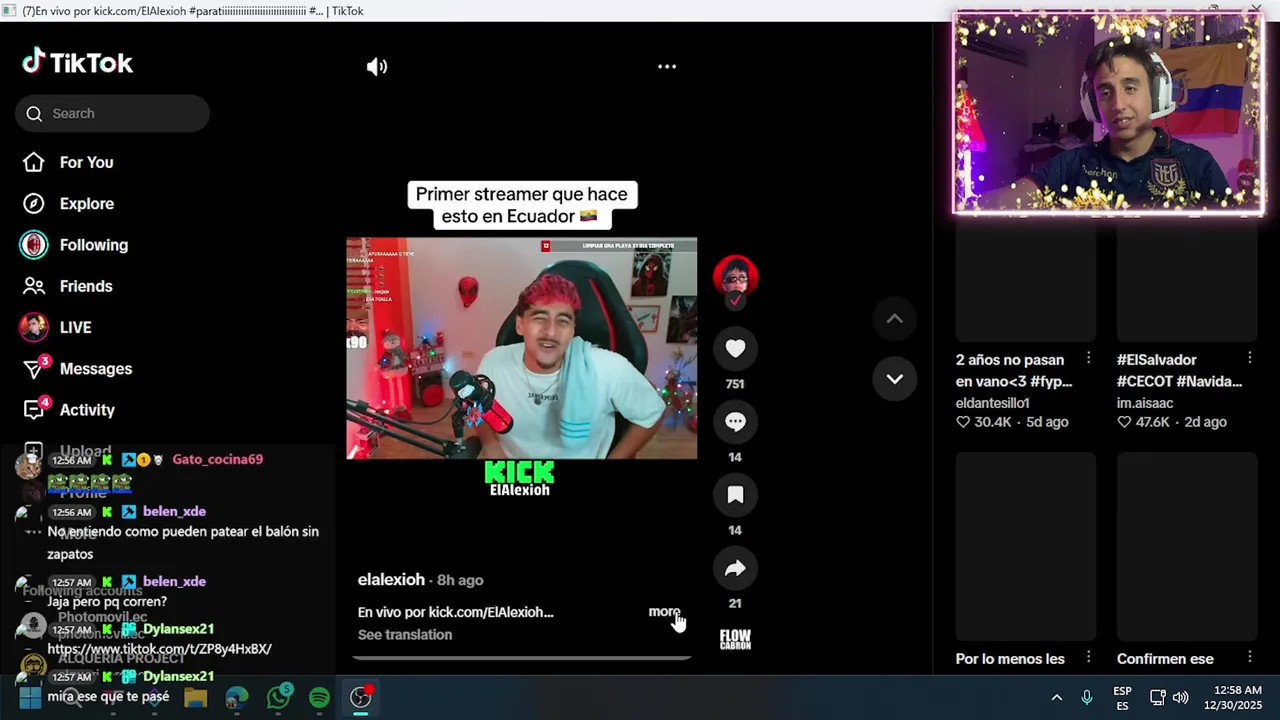
Task: Click the Messages icon with badge 3
Action: pyautogui.click(x=35, y=369)
